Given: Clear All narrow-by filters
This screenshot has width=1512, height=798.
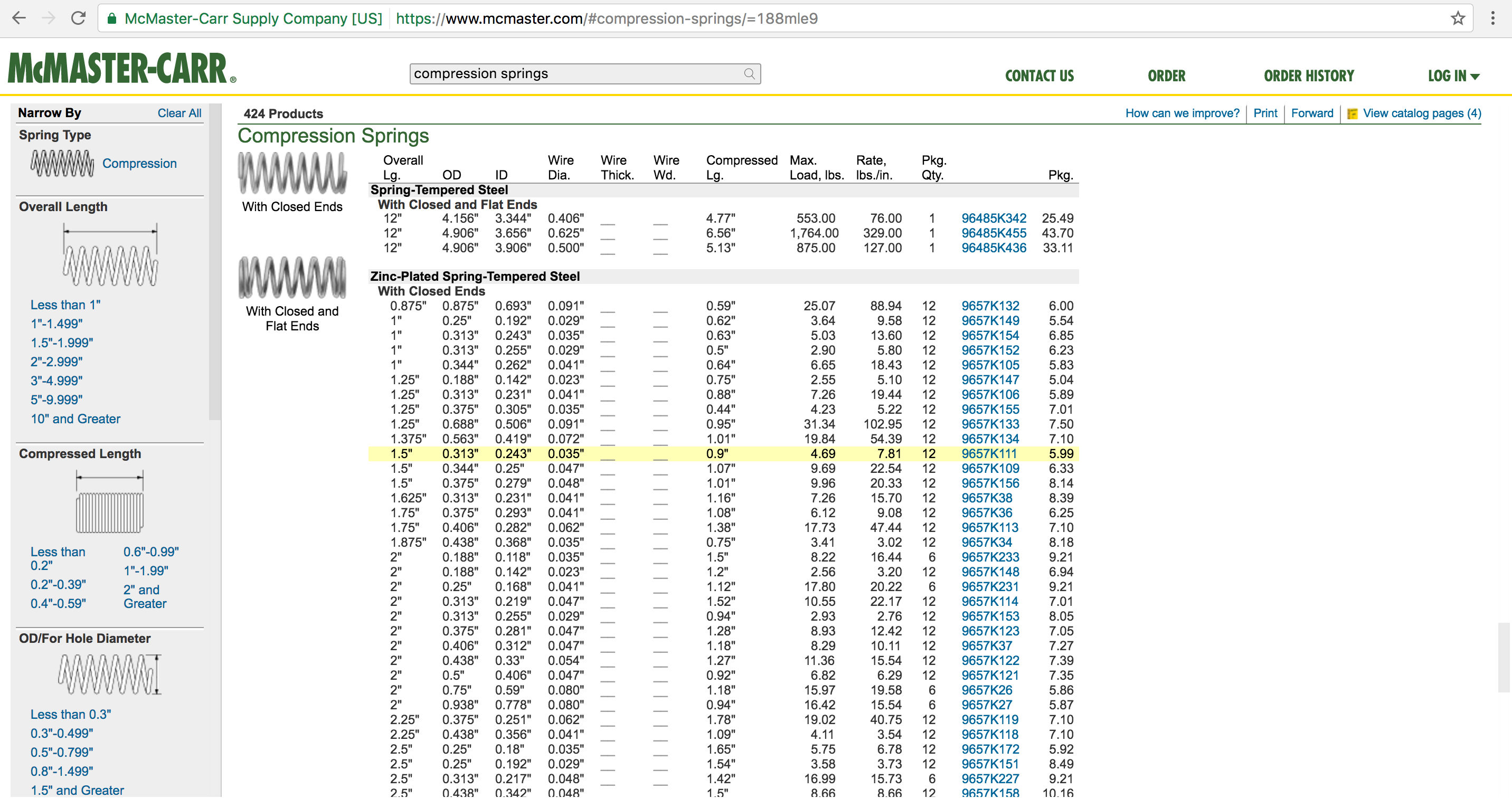Looking at the screenshot, I should point(179,113).
